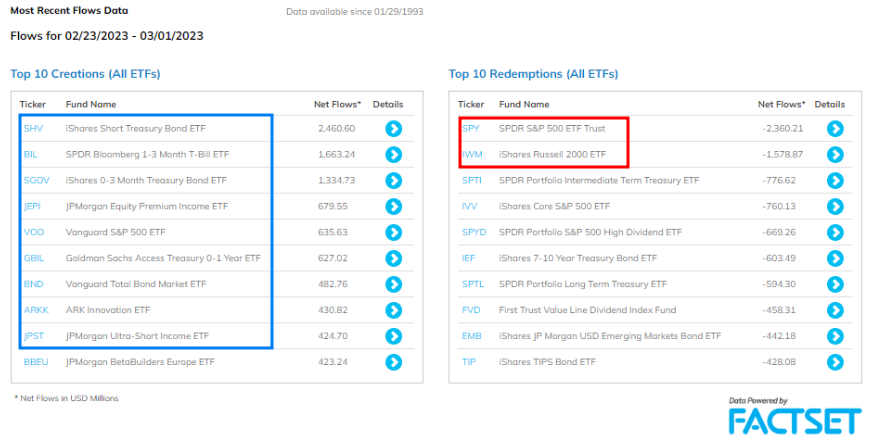Open the TIP ticker link
Screen dimensions: 870x443
pyautogui.click(x=469, y=362)
